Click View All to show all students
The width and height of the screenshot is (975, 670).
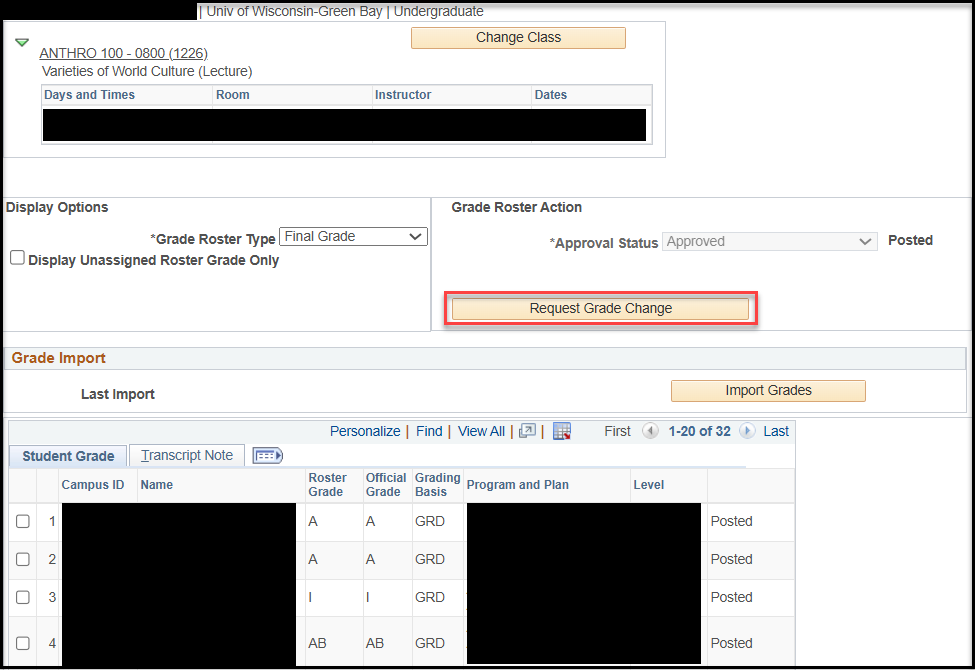point(481,431)
